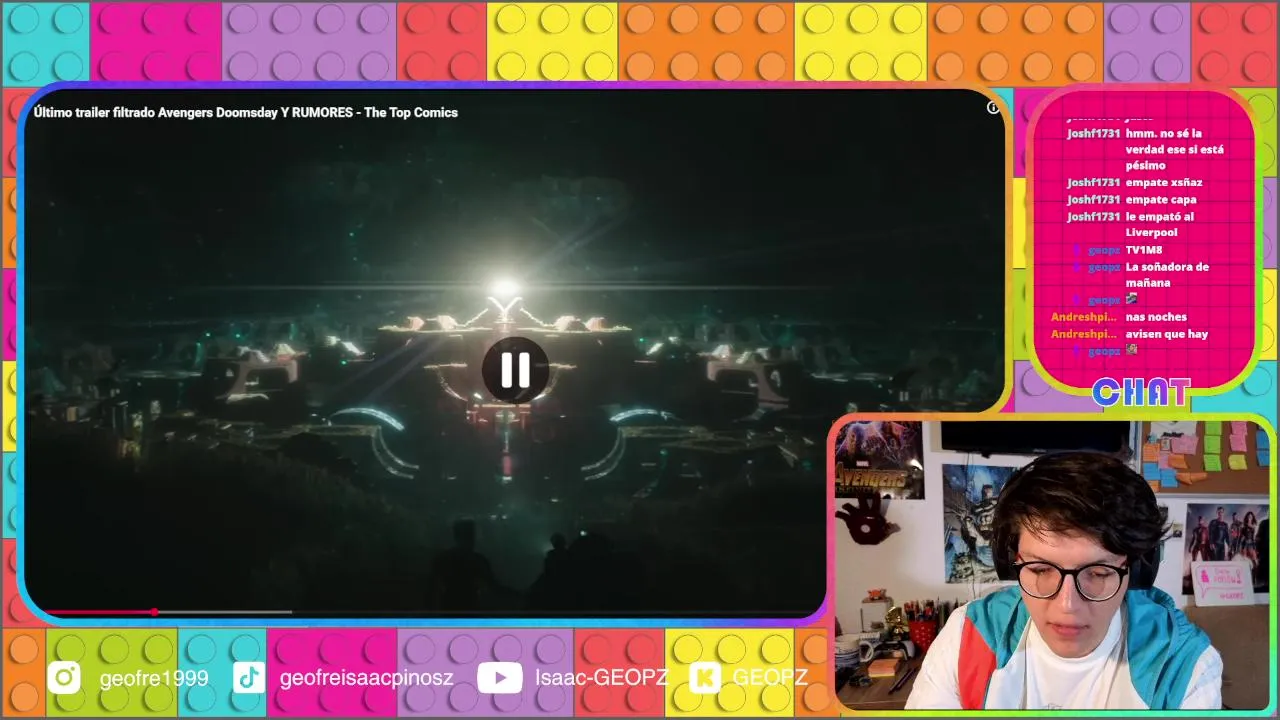The height and width of the screenshot is (720, 1280).
Task: Click the red video progress bar
Action: 99,611
